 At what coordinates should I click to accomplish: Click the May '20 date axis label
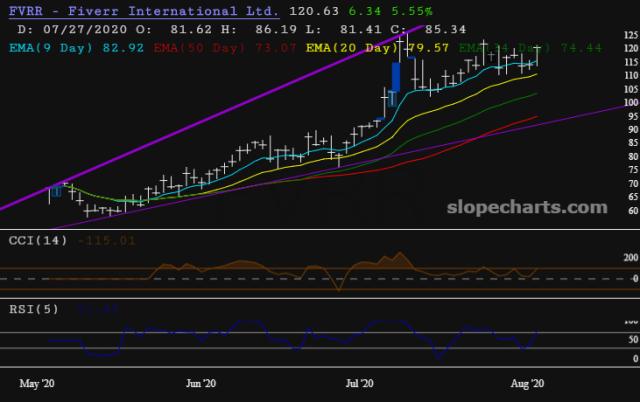[x=37, y=383]
